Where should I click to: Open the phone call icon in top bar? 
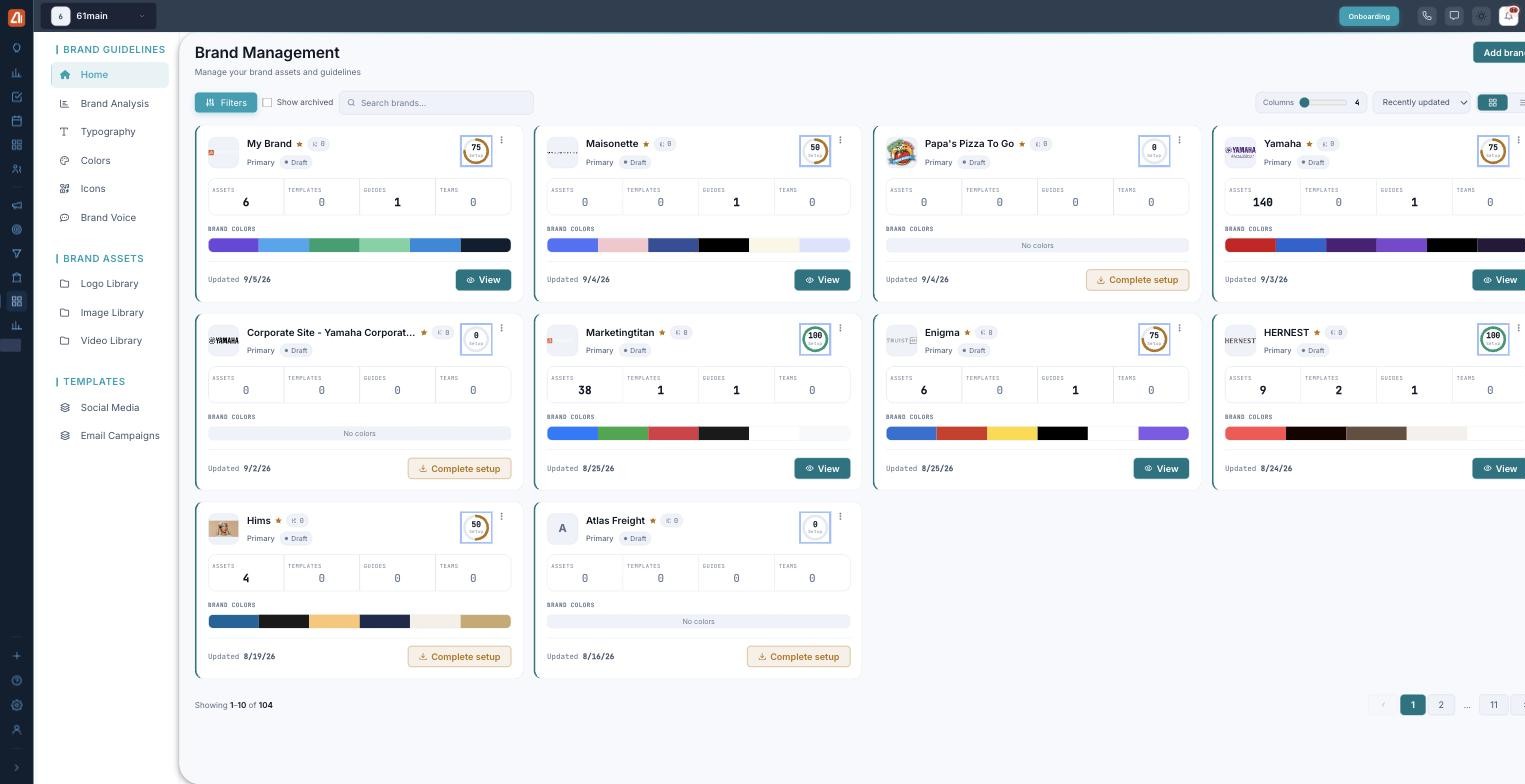[1427, 16]
